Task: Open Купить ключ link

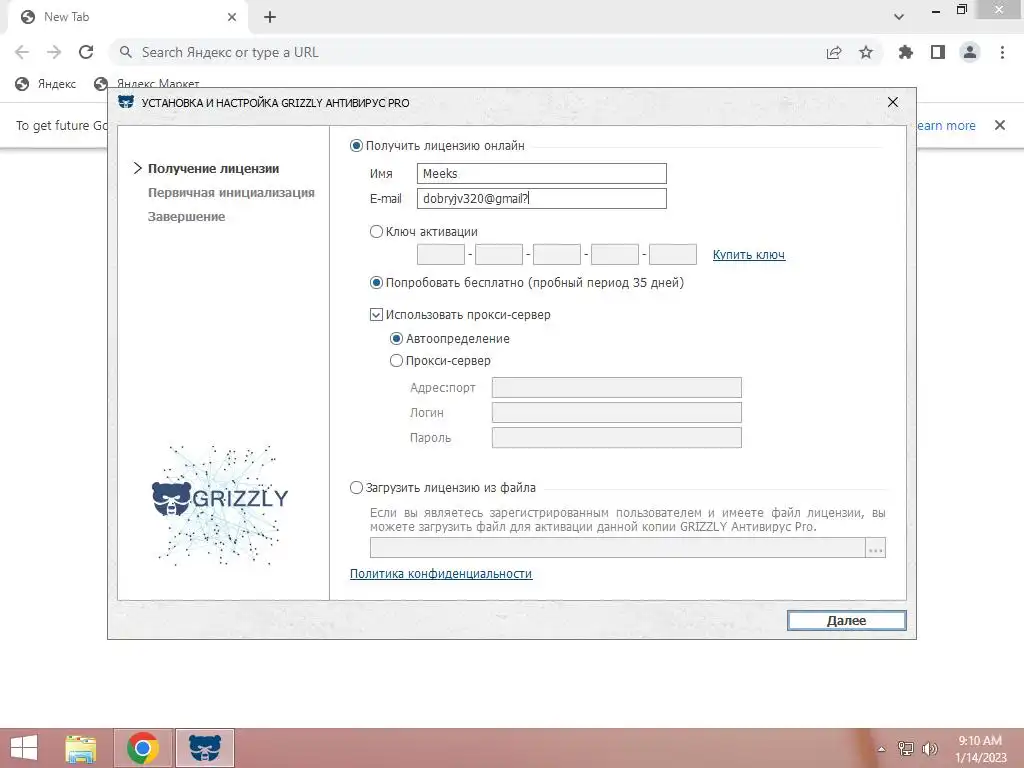Action: click(748, 255)
